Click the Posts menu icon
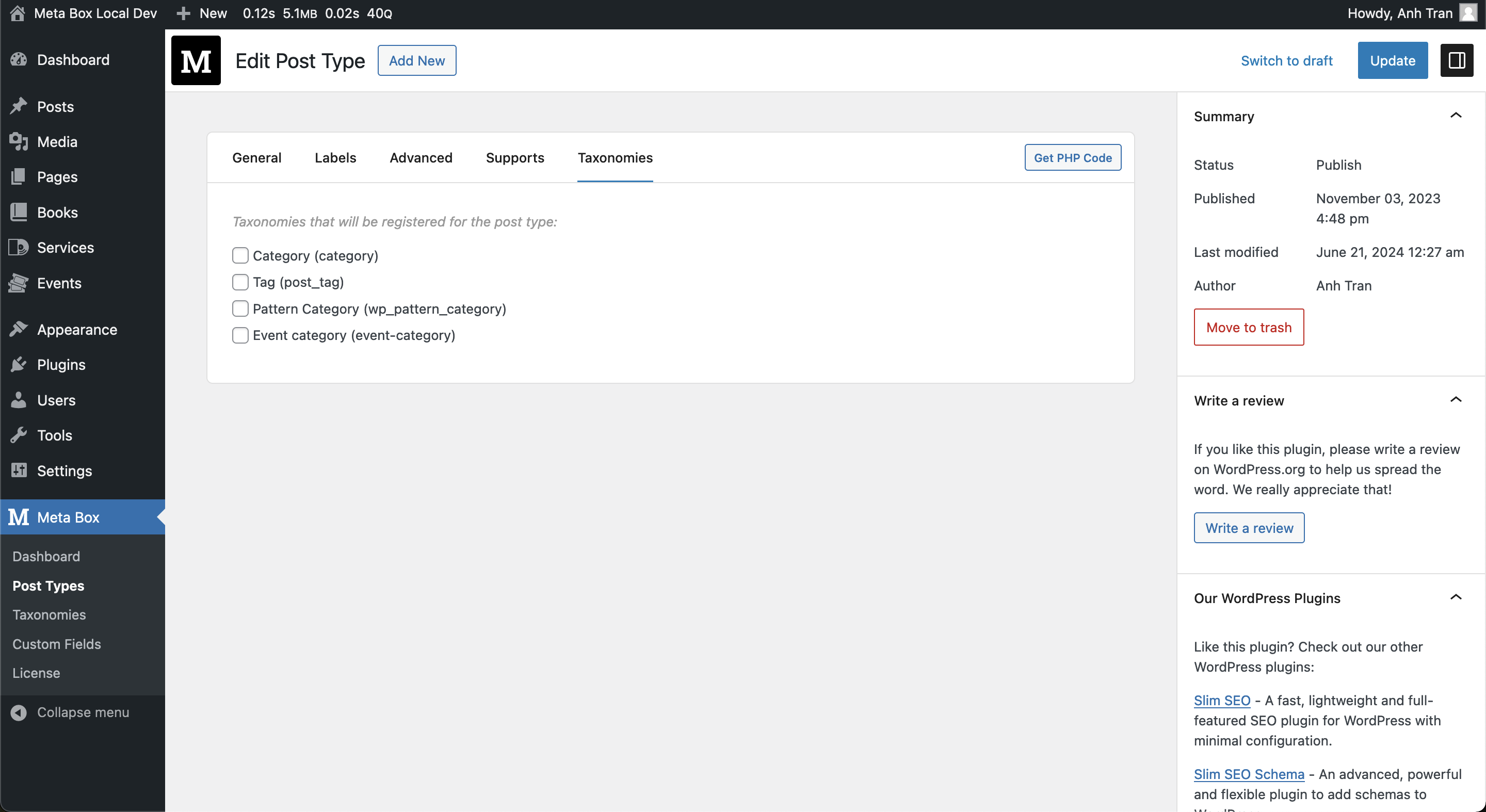1486x812 pixels. click(x=19, y=106)
